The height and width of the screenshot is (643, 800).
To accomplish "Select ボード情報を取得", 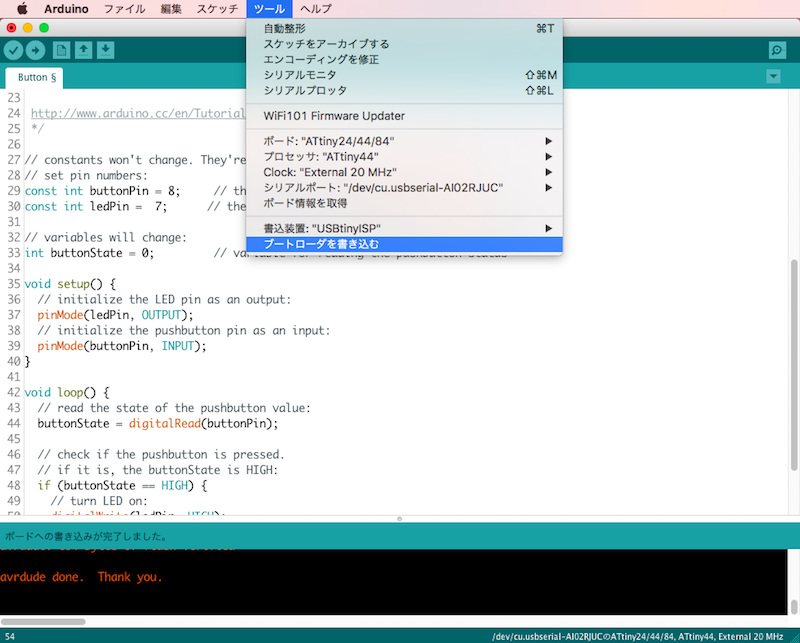I will pyautogui.click(x=405, y=203).
